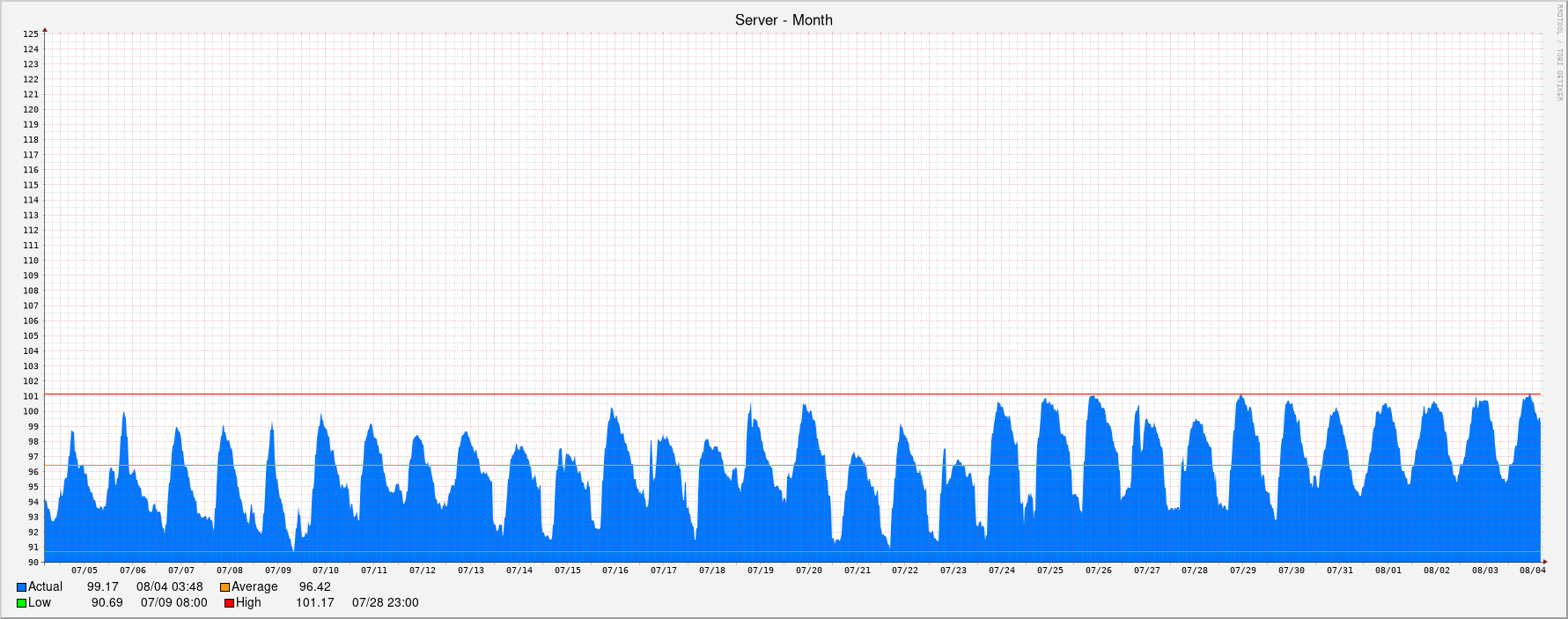The height and width of the screenshot is (619, 1568).
Task: Click y-axis label 101
Action: [31, 396]
